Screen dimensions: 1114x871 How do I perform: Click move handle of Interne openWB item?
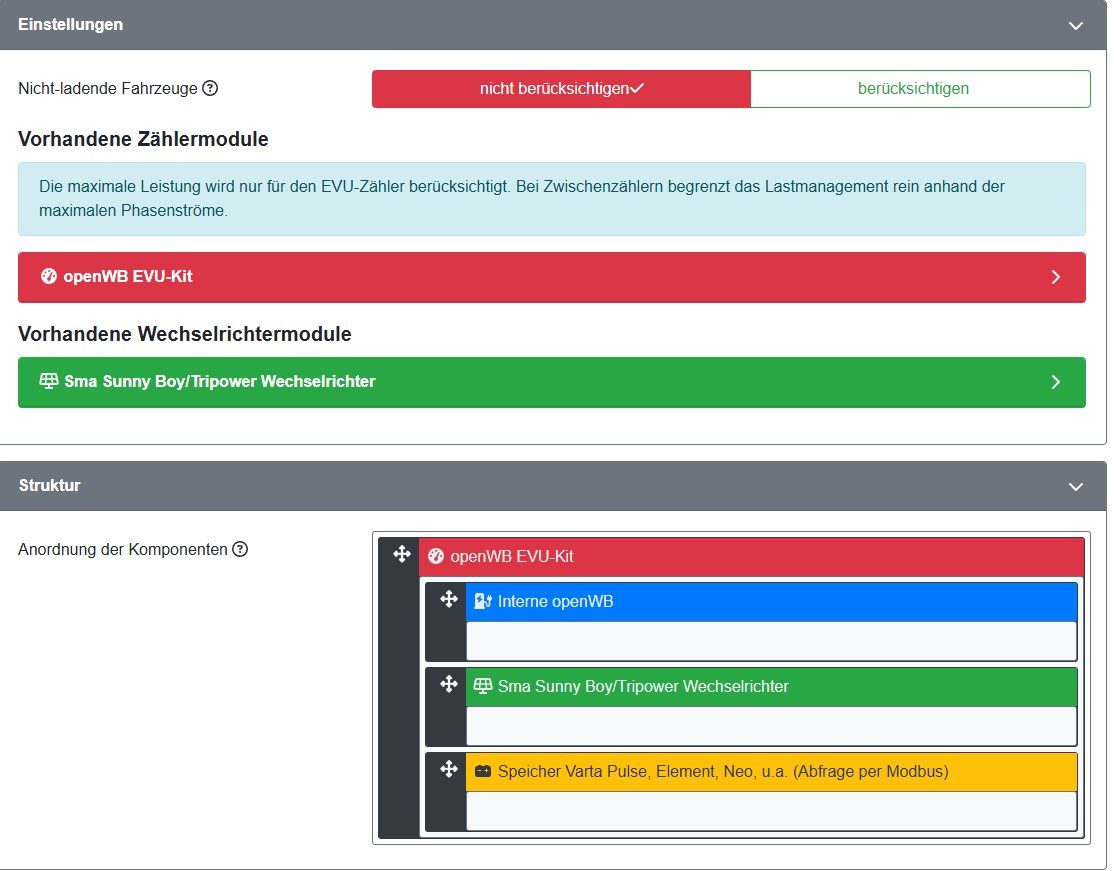[x=449, y=600]
